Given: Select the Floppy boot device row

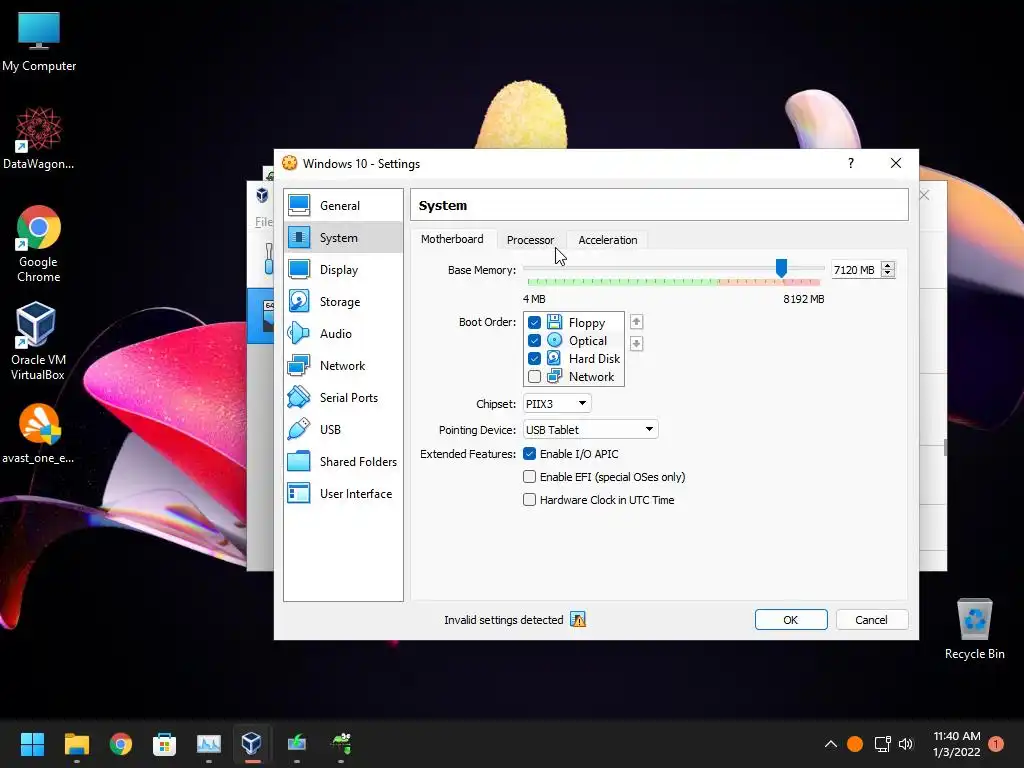Looking at the screenshot, I should pos(573,323).
